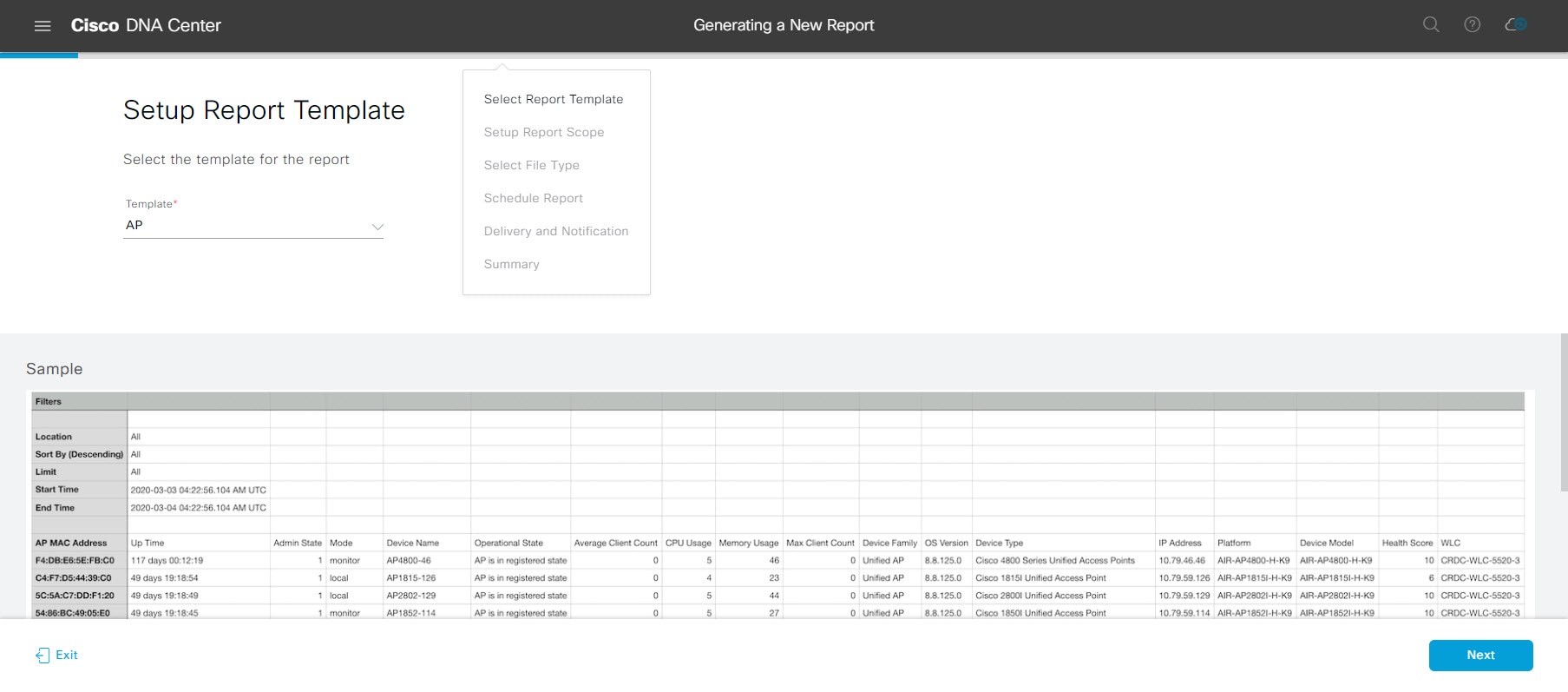Click the CPU Usage column header
1568x692 pixels.
[x=688, y=543]
